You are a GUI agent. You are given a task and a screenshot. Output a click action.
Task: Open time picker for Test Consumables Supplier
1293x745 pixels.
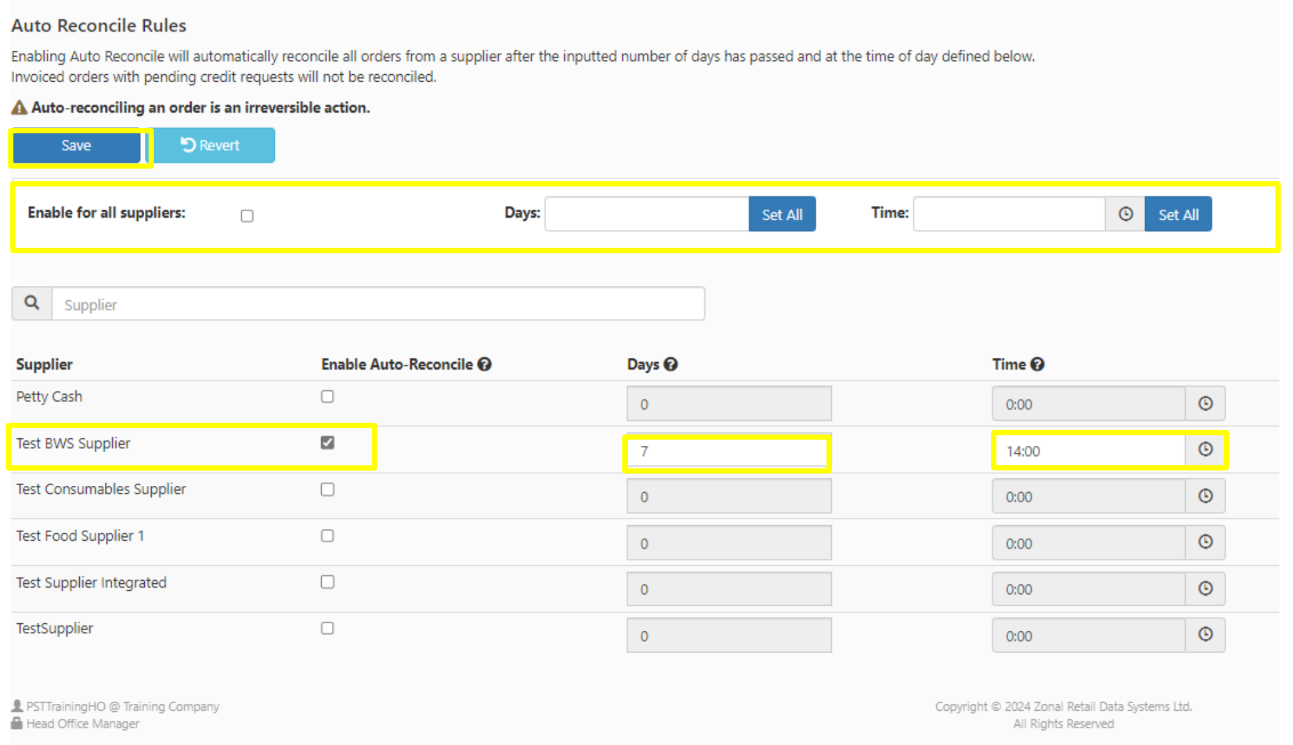coord(1205,496)
